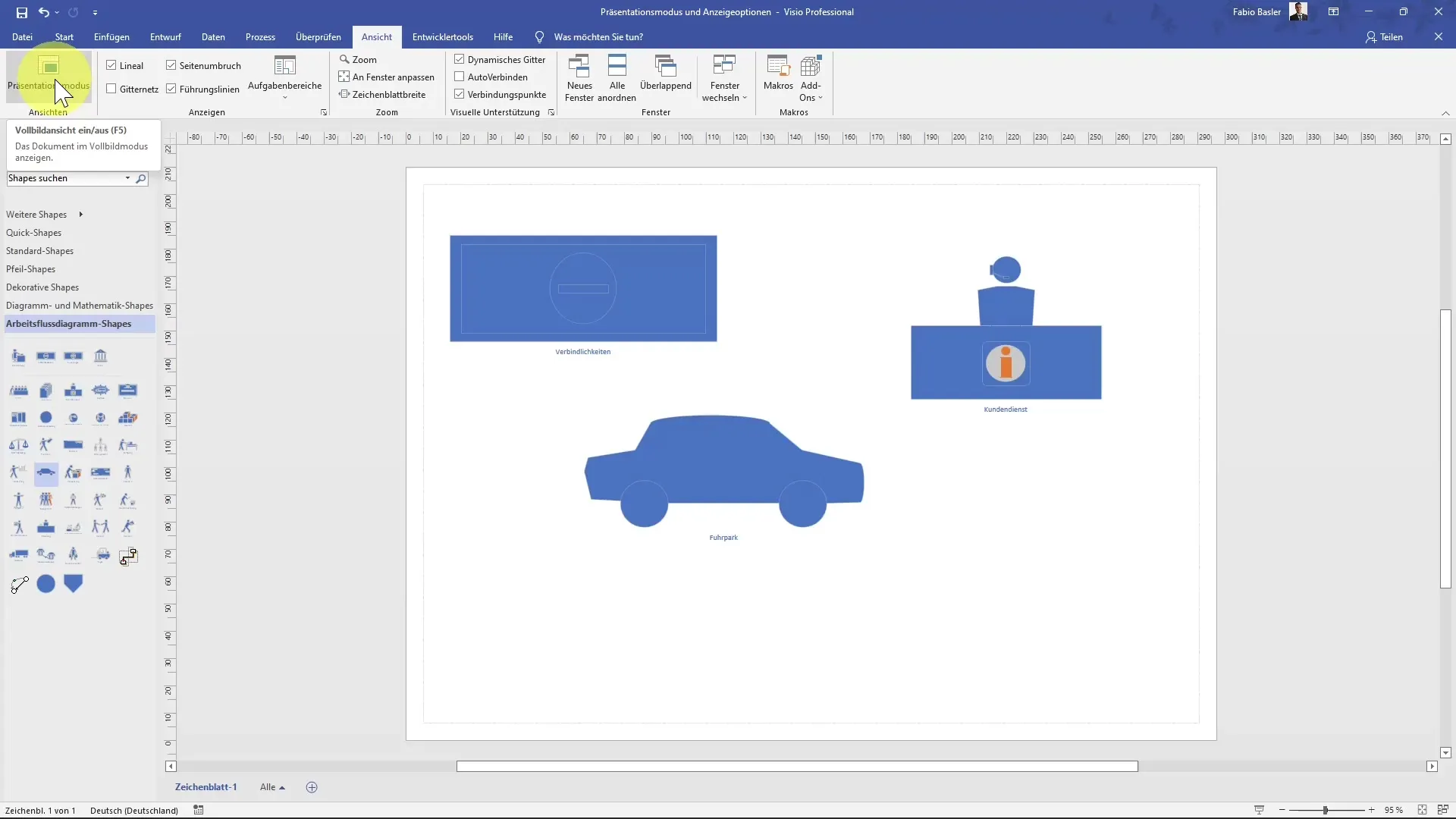Fit view to Zeichenblattbreite
The height and width of the screenshot is (819, 1456).
[382, 94]
